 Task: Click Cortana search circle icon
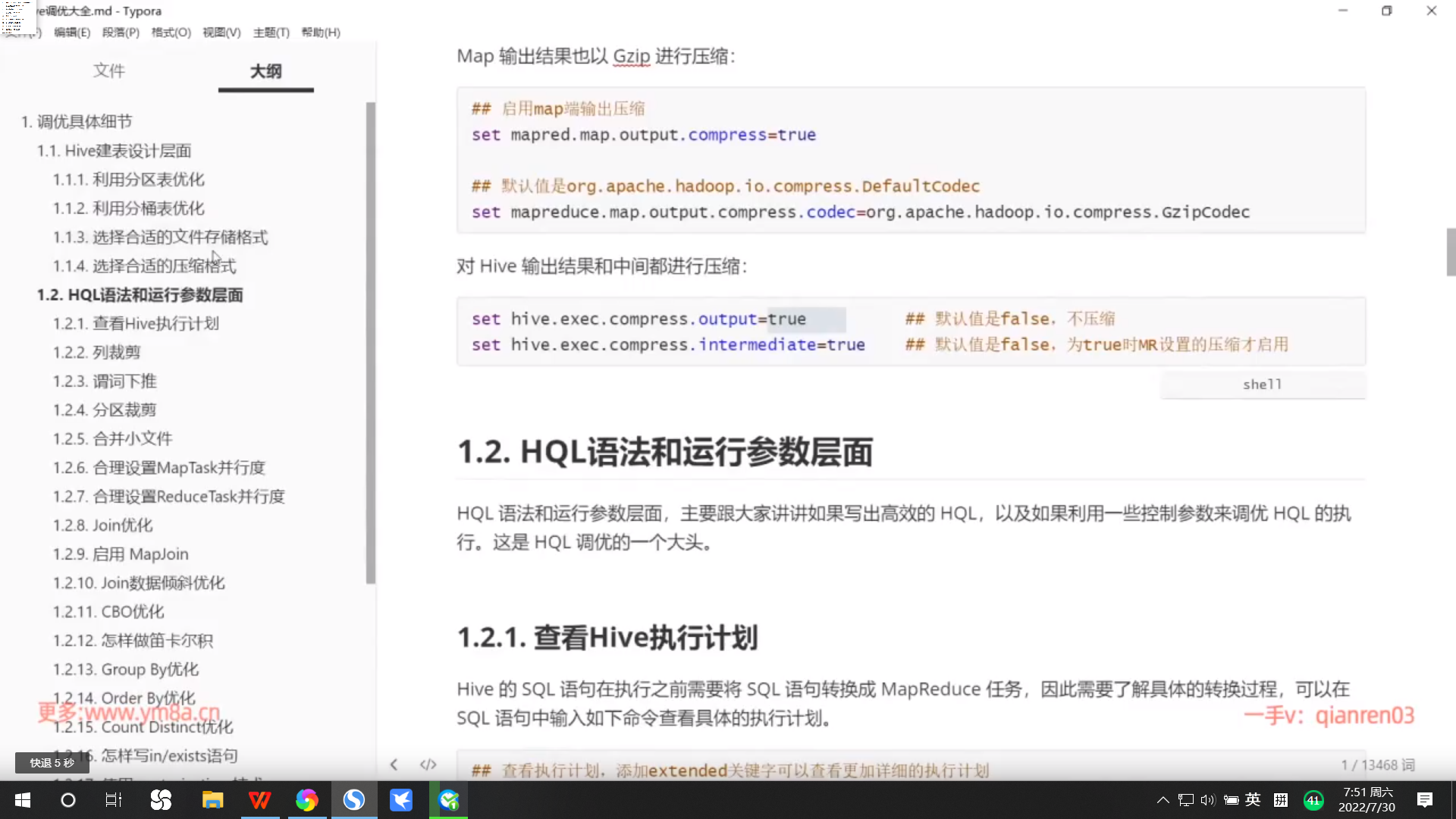68,800
